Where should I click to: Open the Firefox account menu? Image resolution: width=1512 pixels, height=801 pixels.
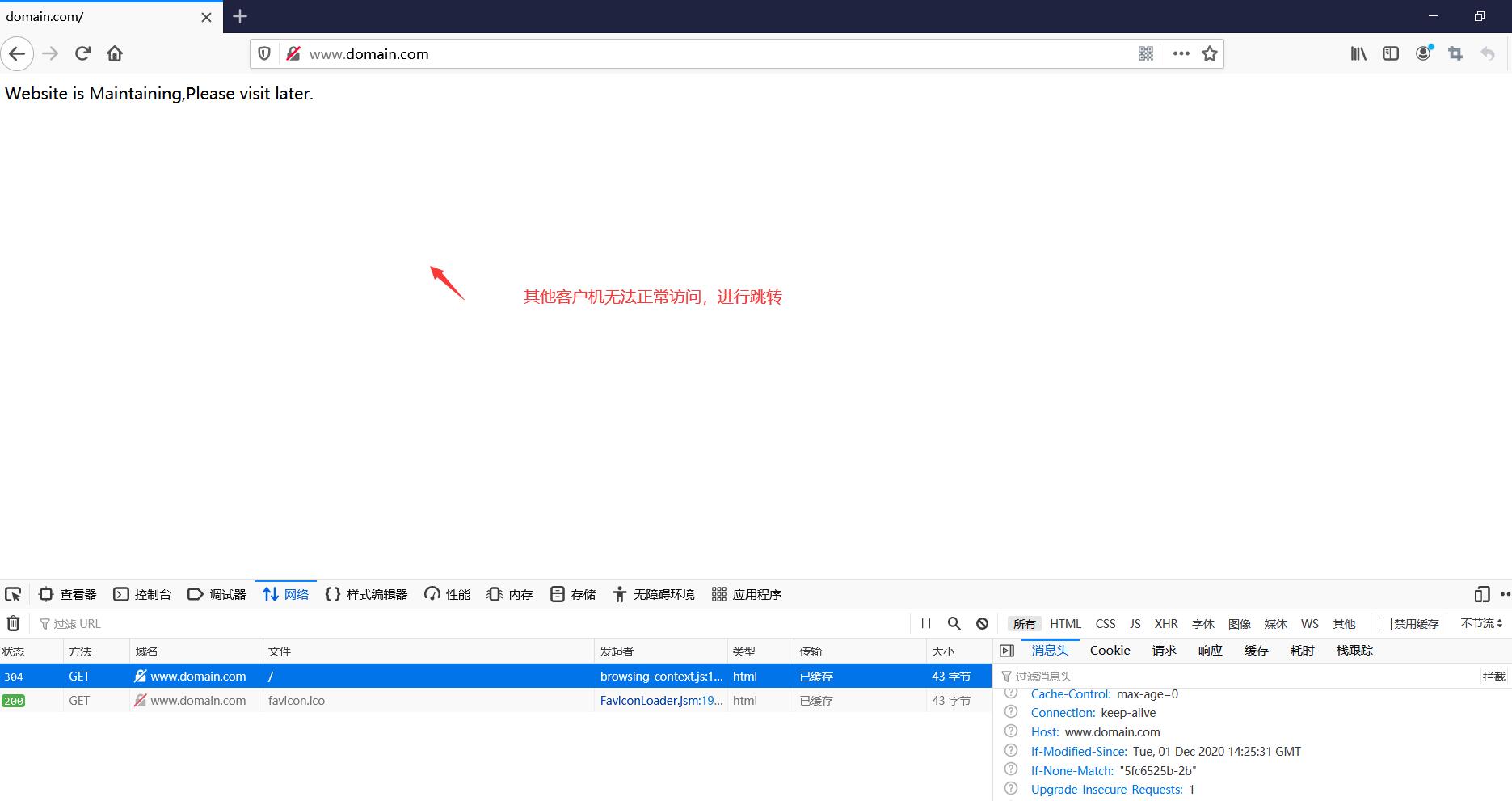pyautogui.click(x=1423, y=53)
